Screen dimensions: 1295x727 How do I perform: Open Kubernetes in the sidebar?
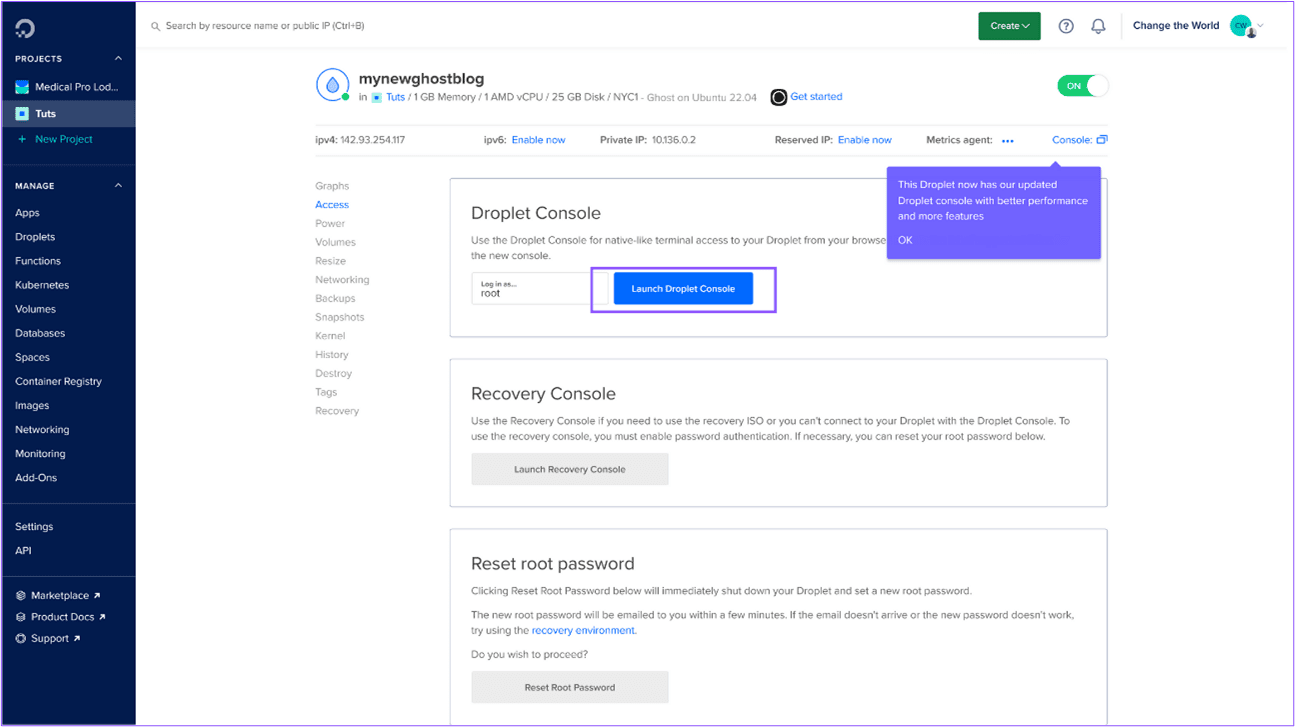point(42,285)
